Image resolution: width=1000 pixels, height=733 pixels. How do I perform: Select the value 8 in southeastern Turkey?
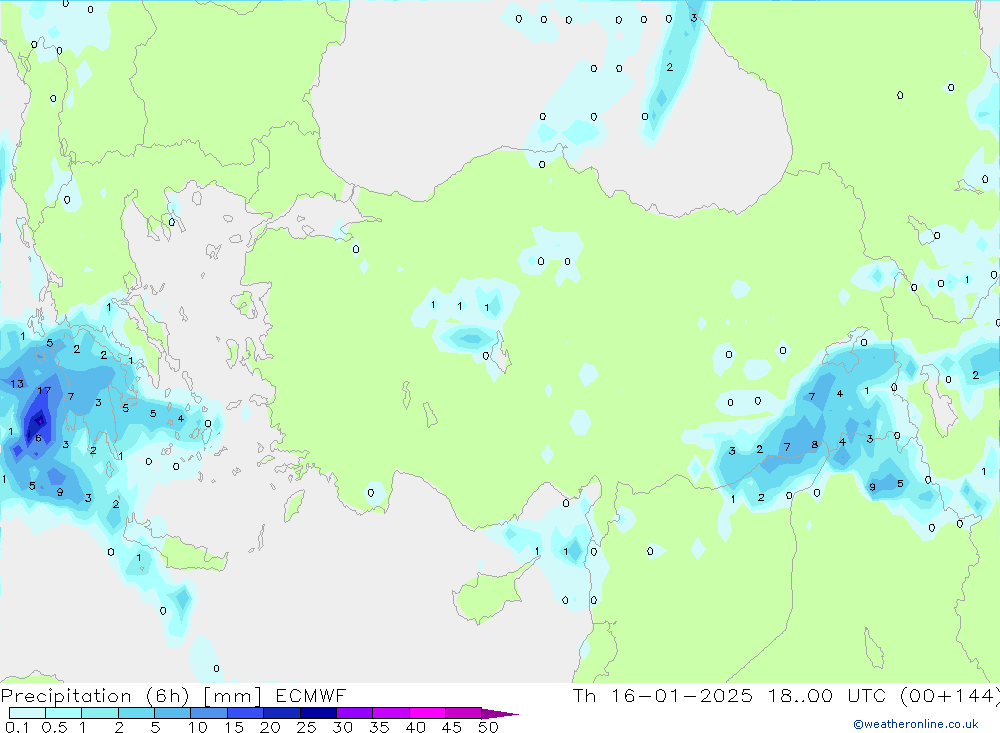[815, 445]
